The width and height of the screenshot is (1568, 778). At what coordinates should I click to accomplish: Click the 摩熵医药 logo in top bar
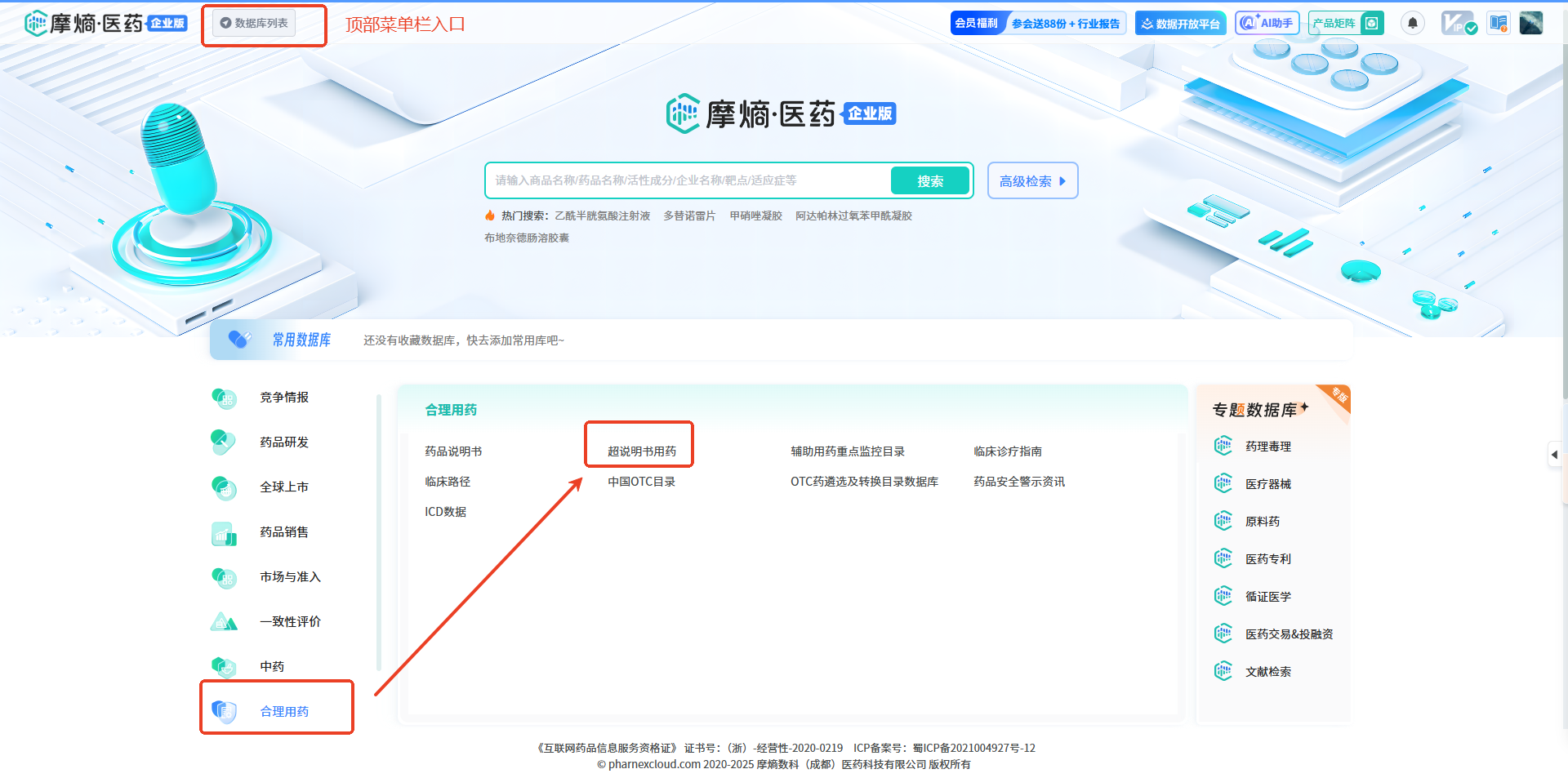[x=106, y=23]
